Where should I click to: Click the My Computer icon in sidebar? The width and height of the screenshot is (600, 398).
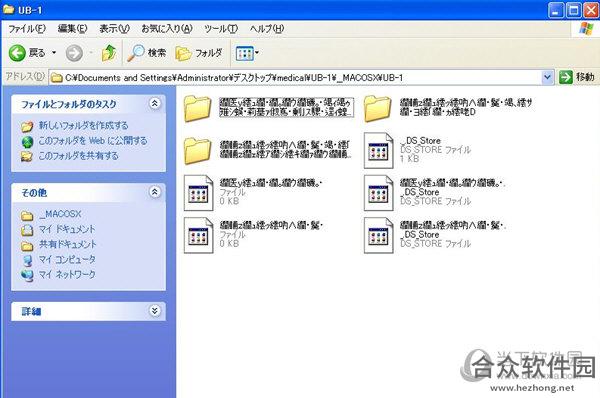[28, 260]
